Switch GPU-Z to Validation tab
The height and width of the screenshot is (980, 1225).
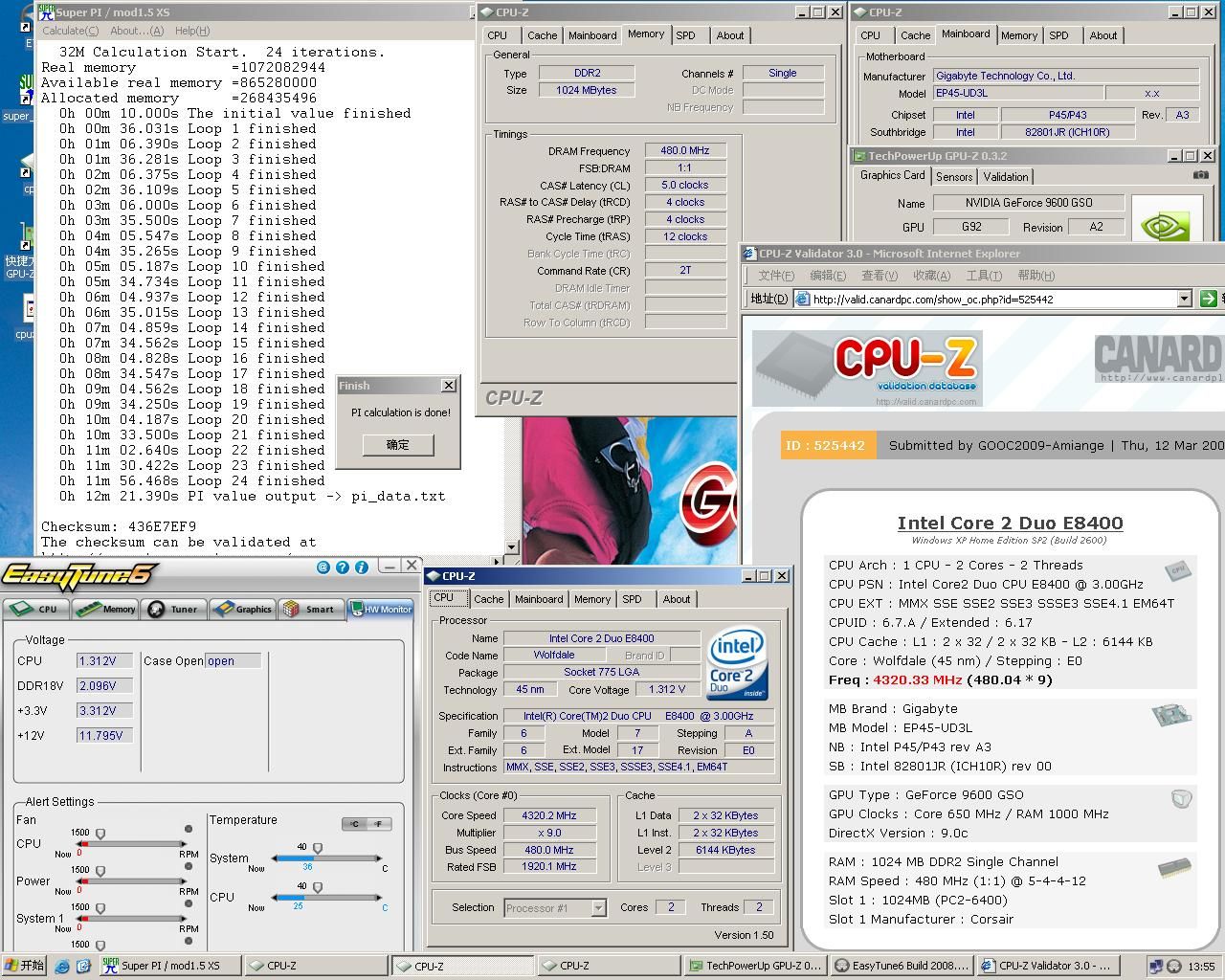[1006, 177]
